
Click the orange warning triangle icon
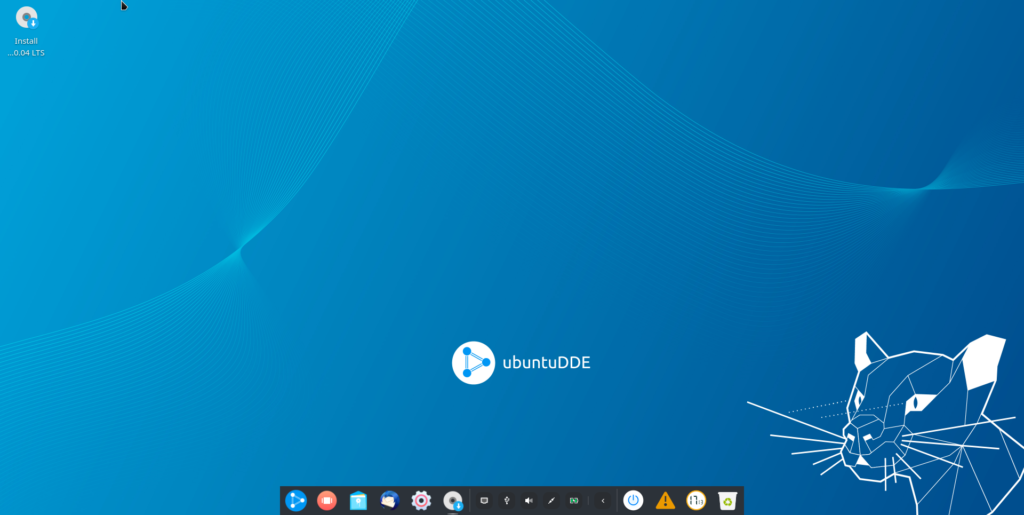pyautogui.click(x=665, y=501)
